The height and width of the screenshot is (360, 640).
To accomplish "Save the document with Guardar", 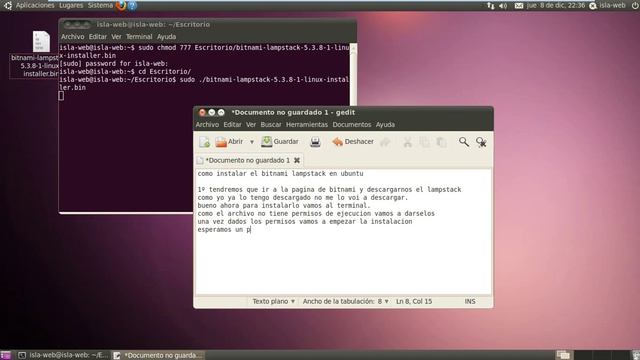I will coord(280,142).
